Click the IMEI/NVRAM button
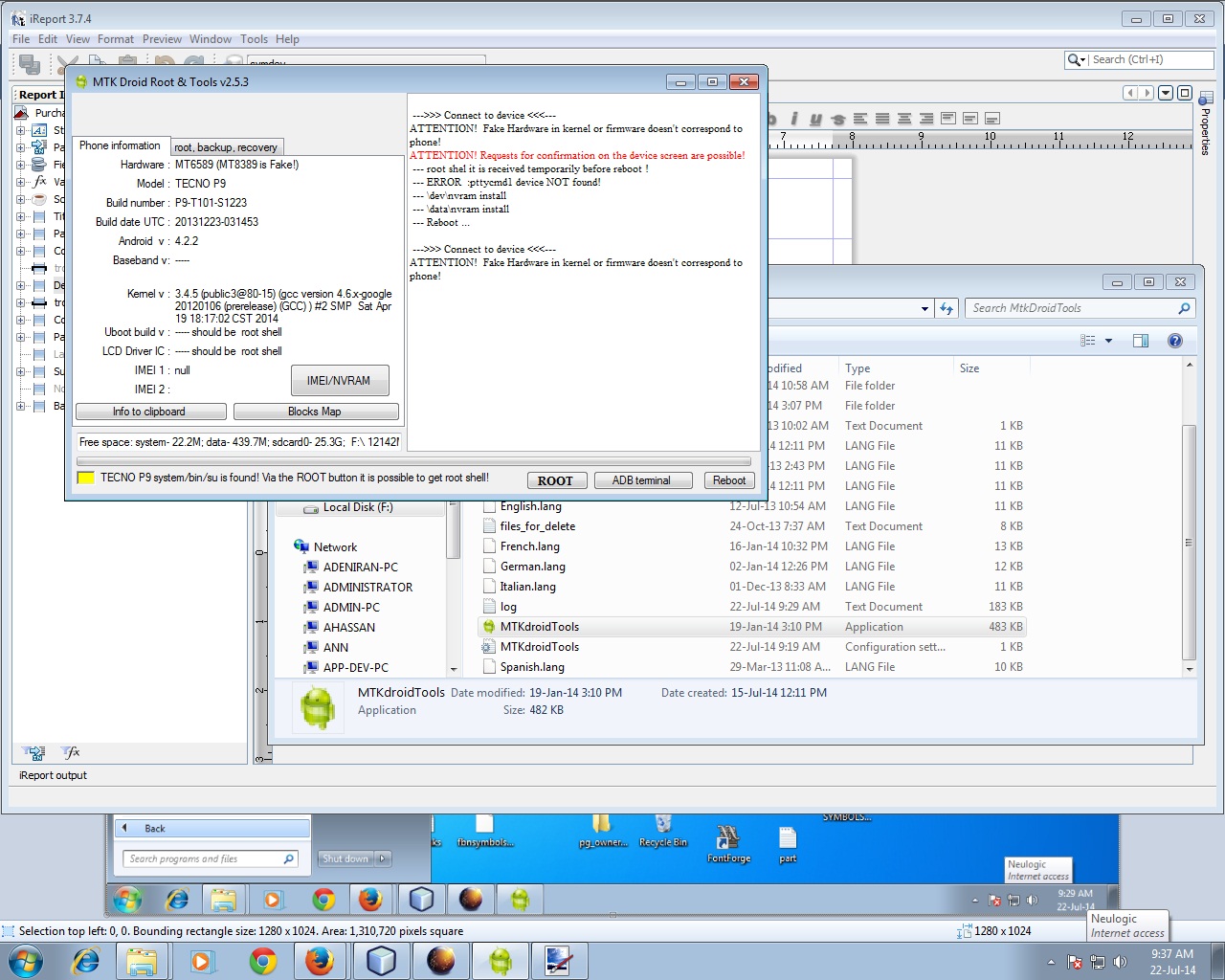This screenshot has width=1225, height=980. [x=340, y=380]
